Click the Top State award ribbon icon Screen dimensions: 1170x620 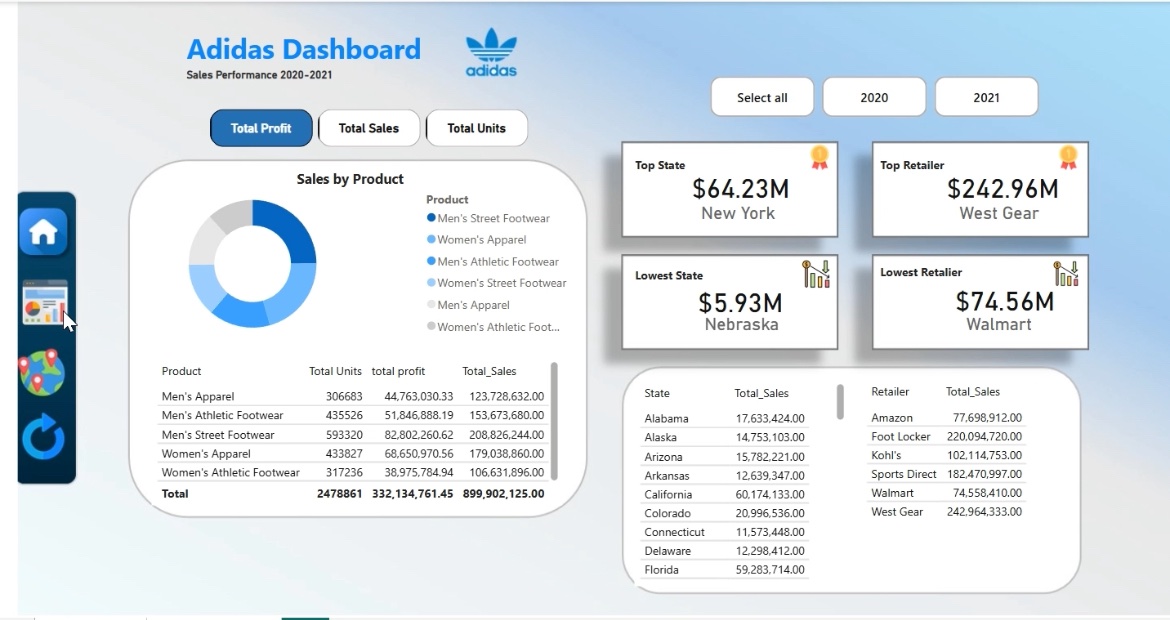(x=819, y=157)
